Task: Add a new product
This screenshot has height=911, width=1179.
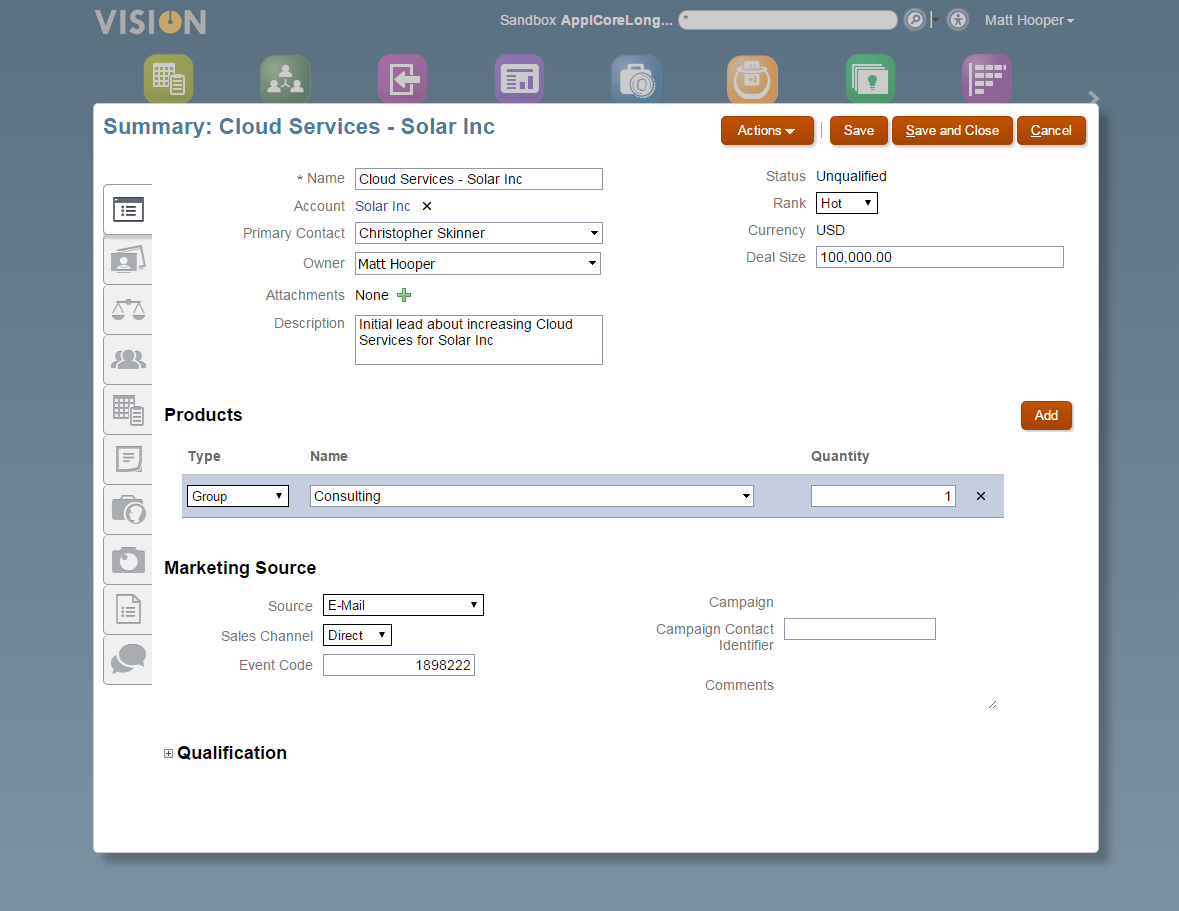Action: click(x=1046, y=415)
